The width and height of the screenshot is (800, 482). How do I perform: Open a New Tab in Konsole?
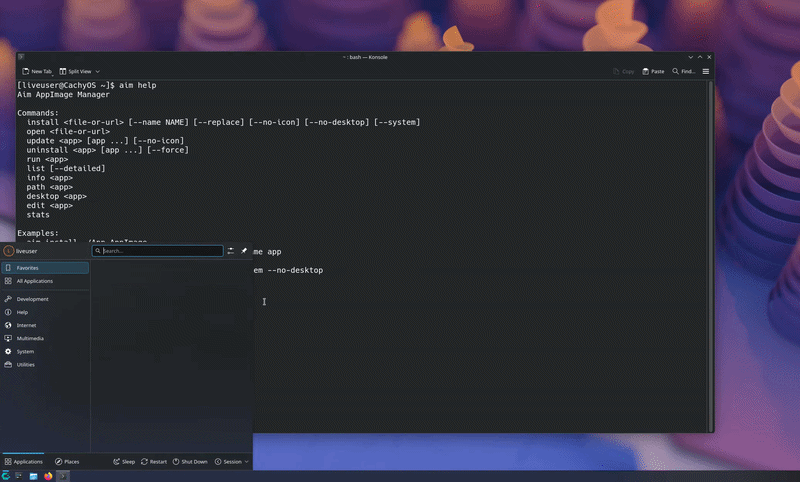(x=37, y=71)
